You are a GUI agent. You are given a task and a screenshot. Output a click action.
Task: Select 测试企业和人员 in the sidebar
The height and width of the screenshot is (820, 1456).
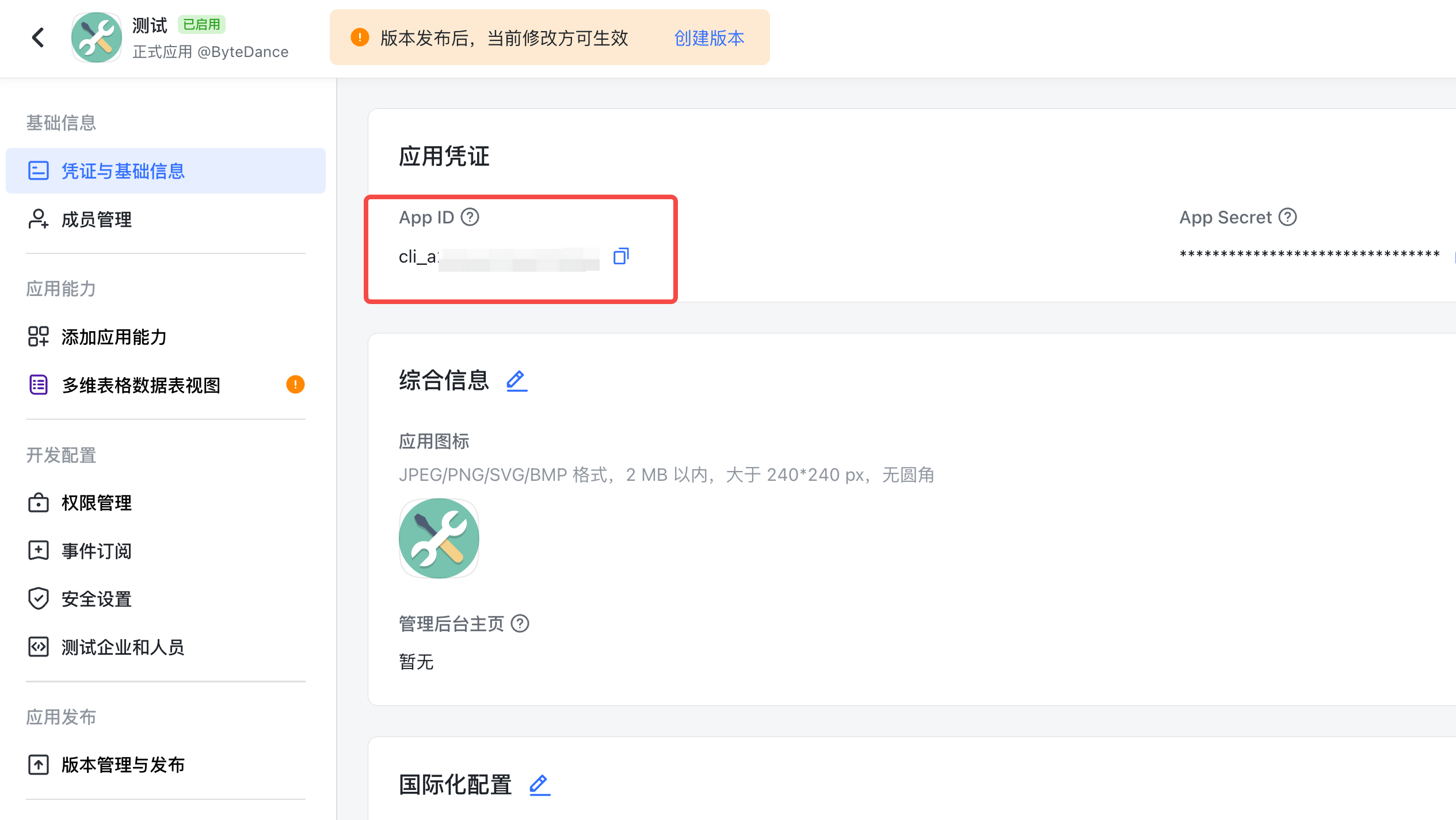[123, 647]
